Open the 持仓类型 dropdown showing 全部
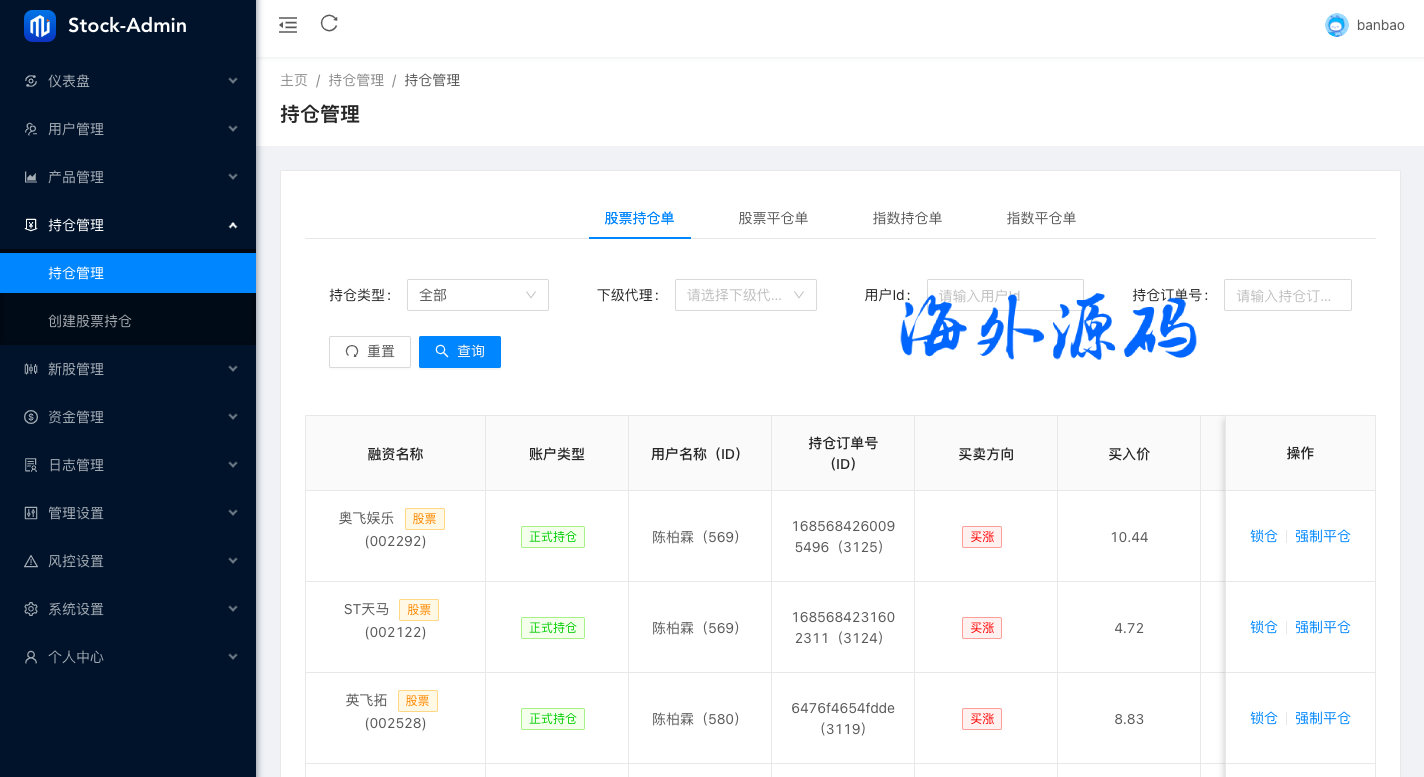The width and height of the screenshot is (1424, 777). [477, 295]
